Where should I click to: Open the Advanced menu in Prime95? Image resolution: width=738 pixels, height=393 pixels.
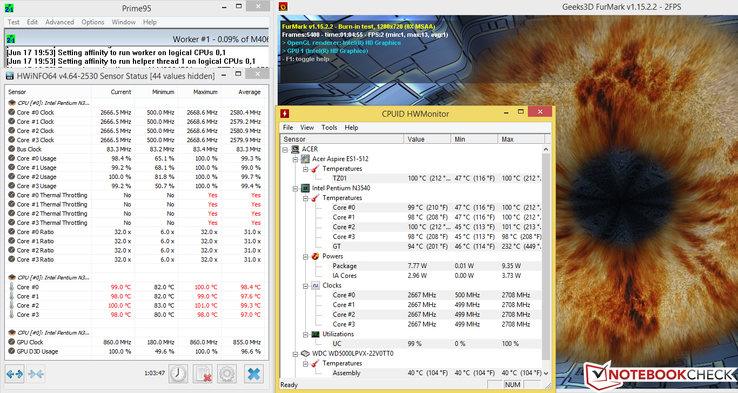(x=60, y=22)
